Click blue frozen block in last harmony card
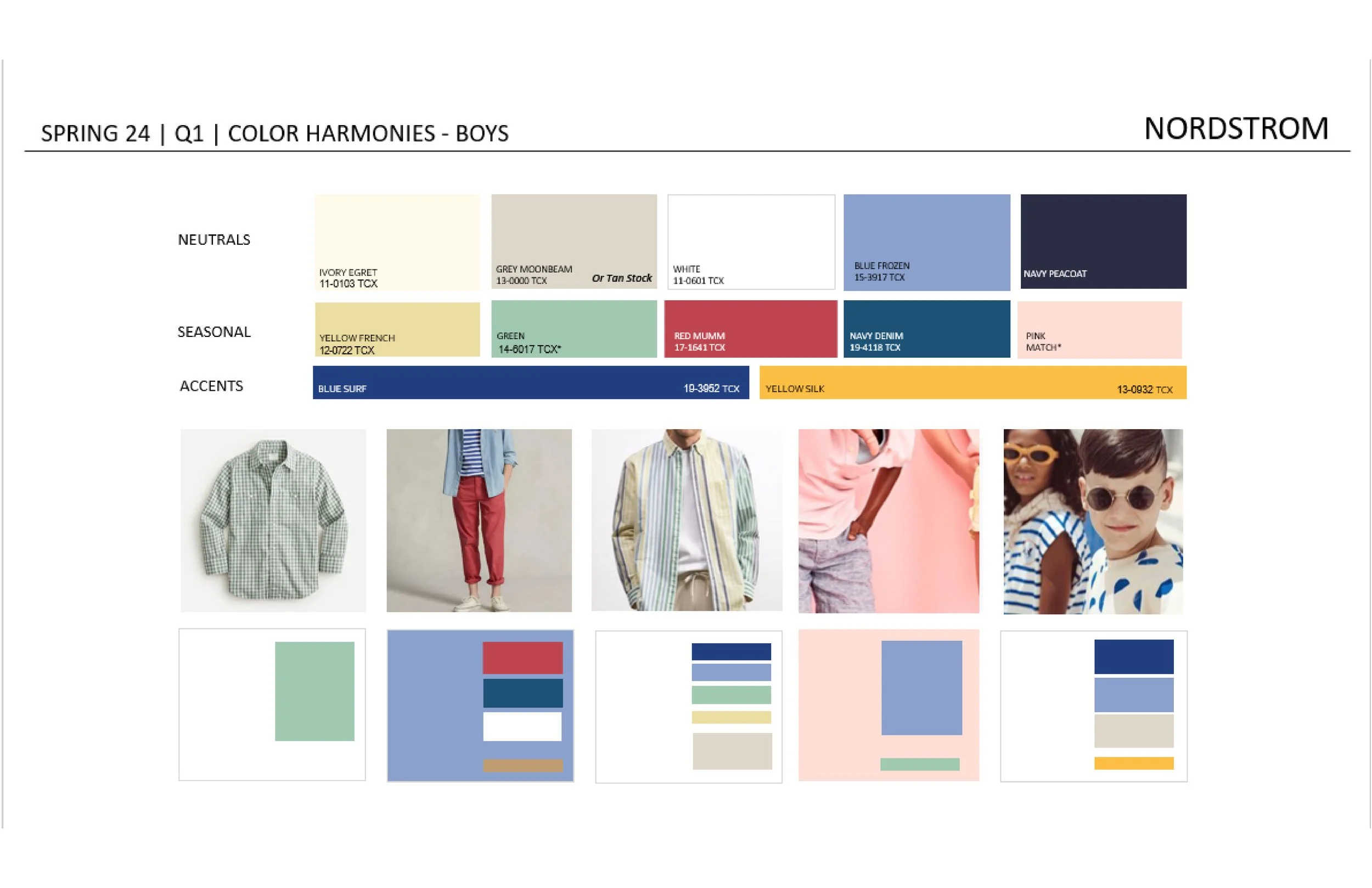This screenshot has height=888, width=1372. [1133, 694]
